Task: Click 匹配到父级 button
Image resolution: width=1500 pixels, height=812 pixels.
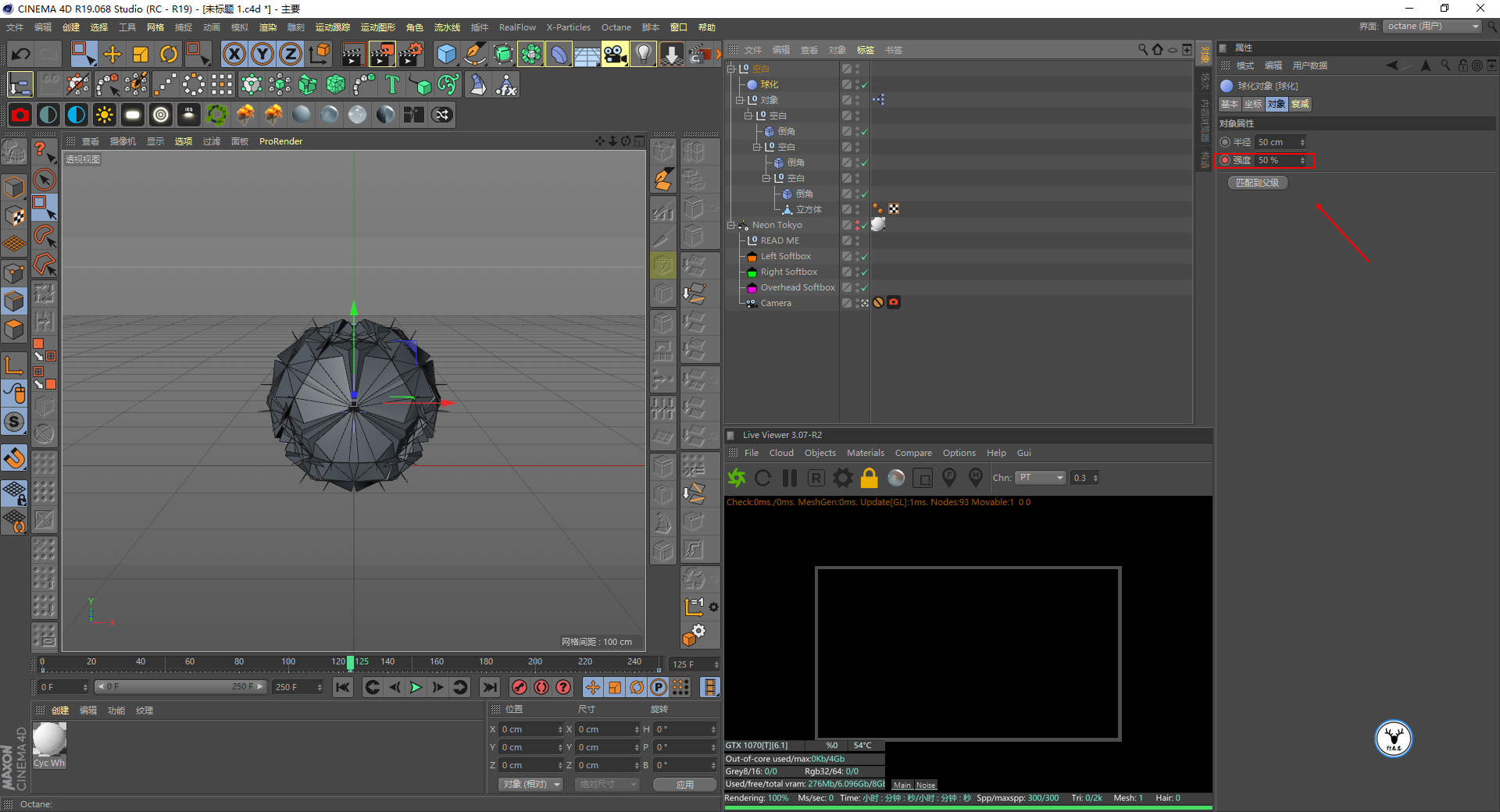Action: click(1258, 183)
